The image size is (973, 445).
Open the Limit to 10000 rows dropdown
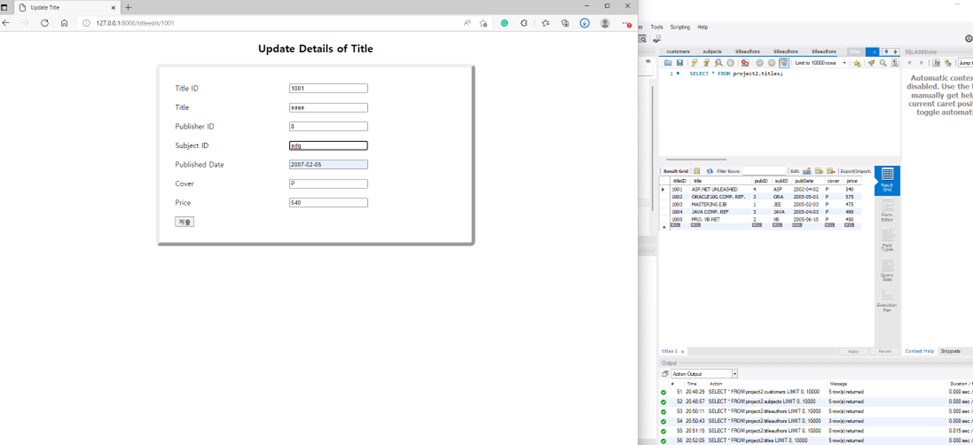820,63
